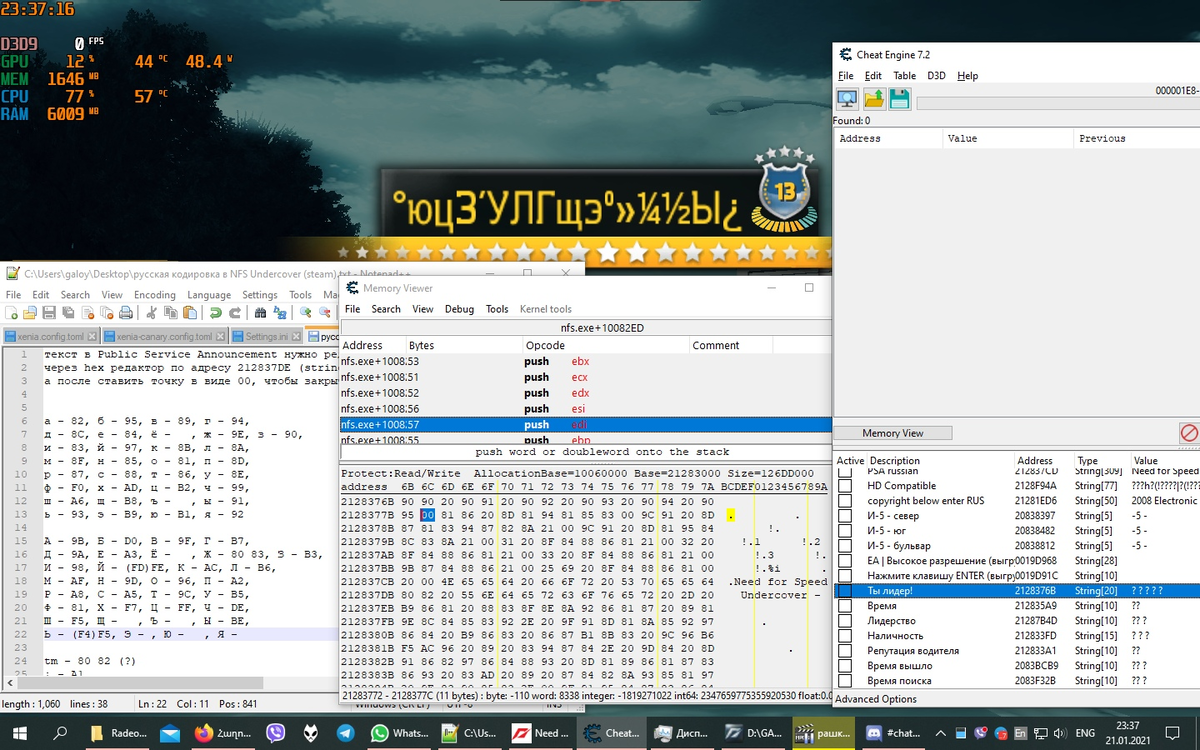The width and height of the screenshot is (1200, 750).
Task: Click taskbar clock showing 23:37
Action: click(1127, 733)
